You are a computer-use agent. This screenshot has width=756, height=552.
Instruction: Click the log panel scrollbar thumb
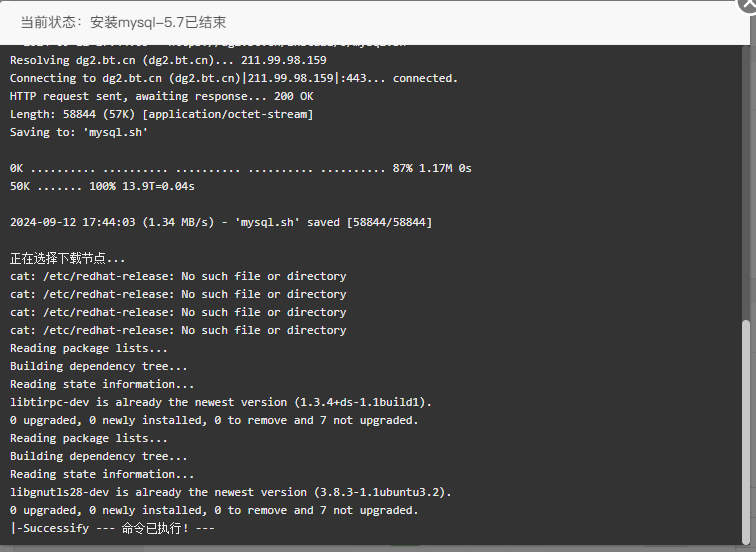coord(746,431)
